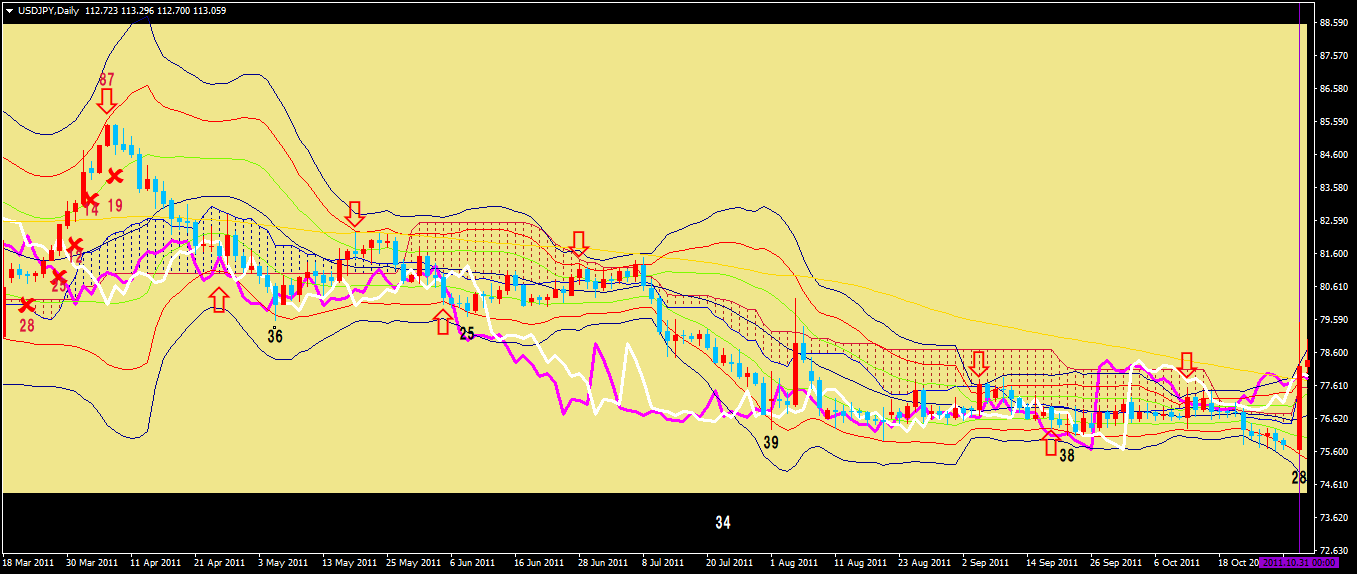Click the USDJPY,Daily chart title
This screenshot has width=1357, height=574.
pos(50,10)
